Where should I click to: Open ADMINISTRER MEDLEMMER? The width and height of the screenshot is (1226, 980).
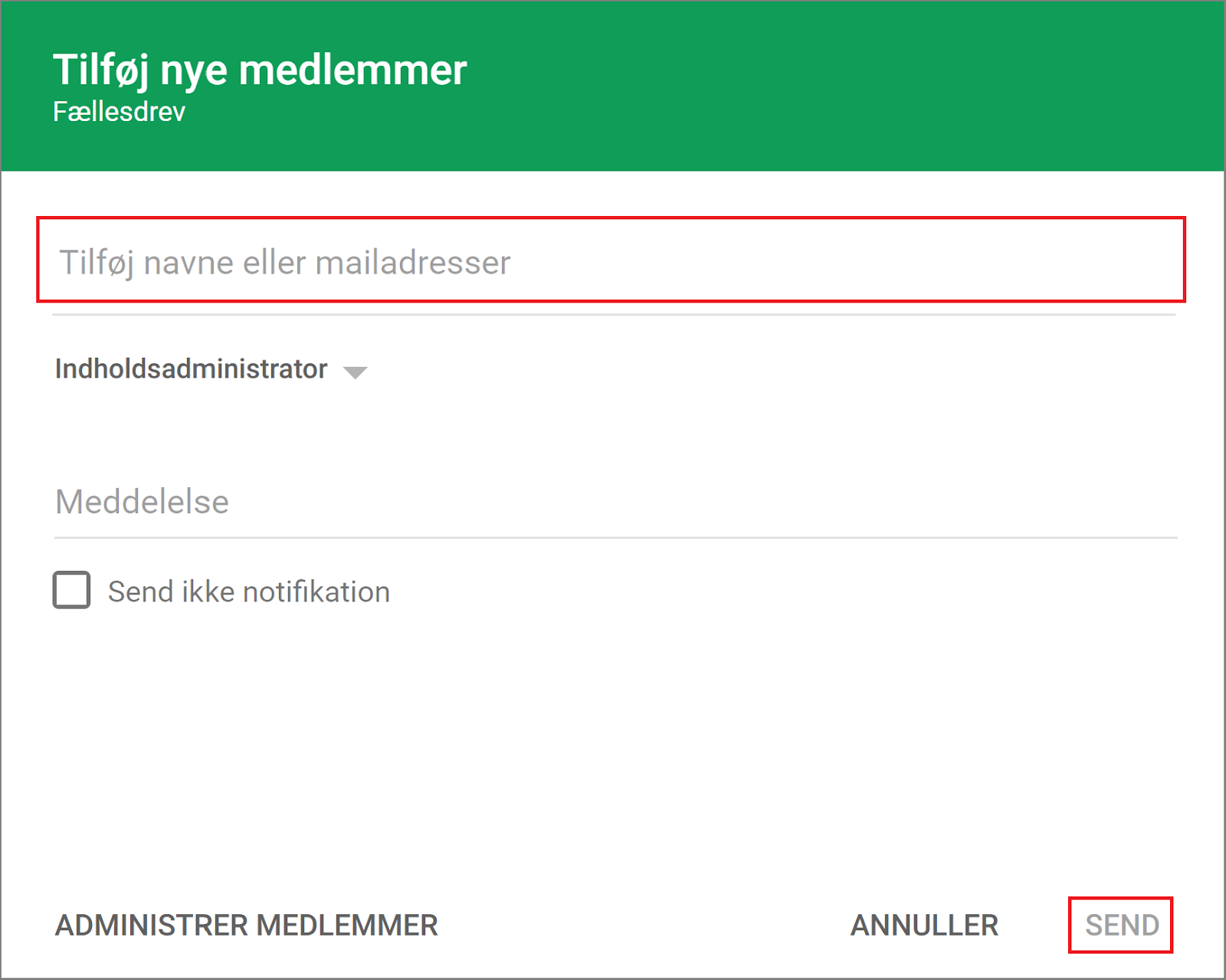tap(246, 925)
